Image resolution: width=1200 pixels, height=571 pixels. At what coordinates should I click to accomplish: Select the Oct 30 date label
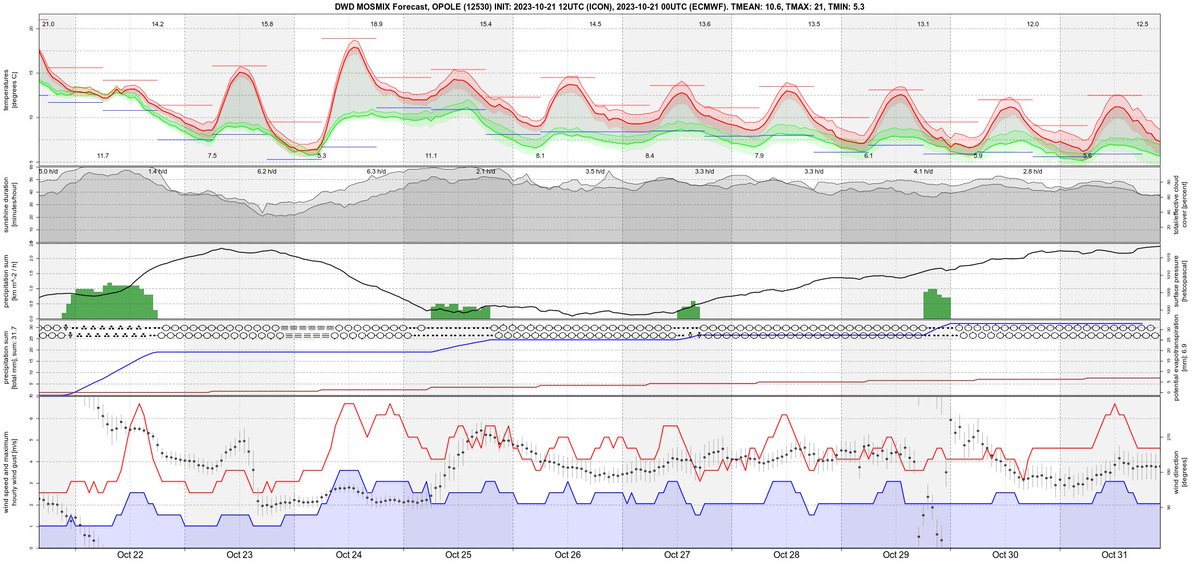[x=1005, y=555]
